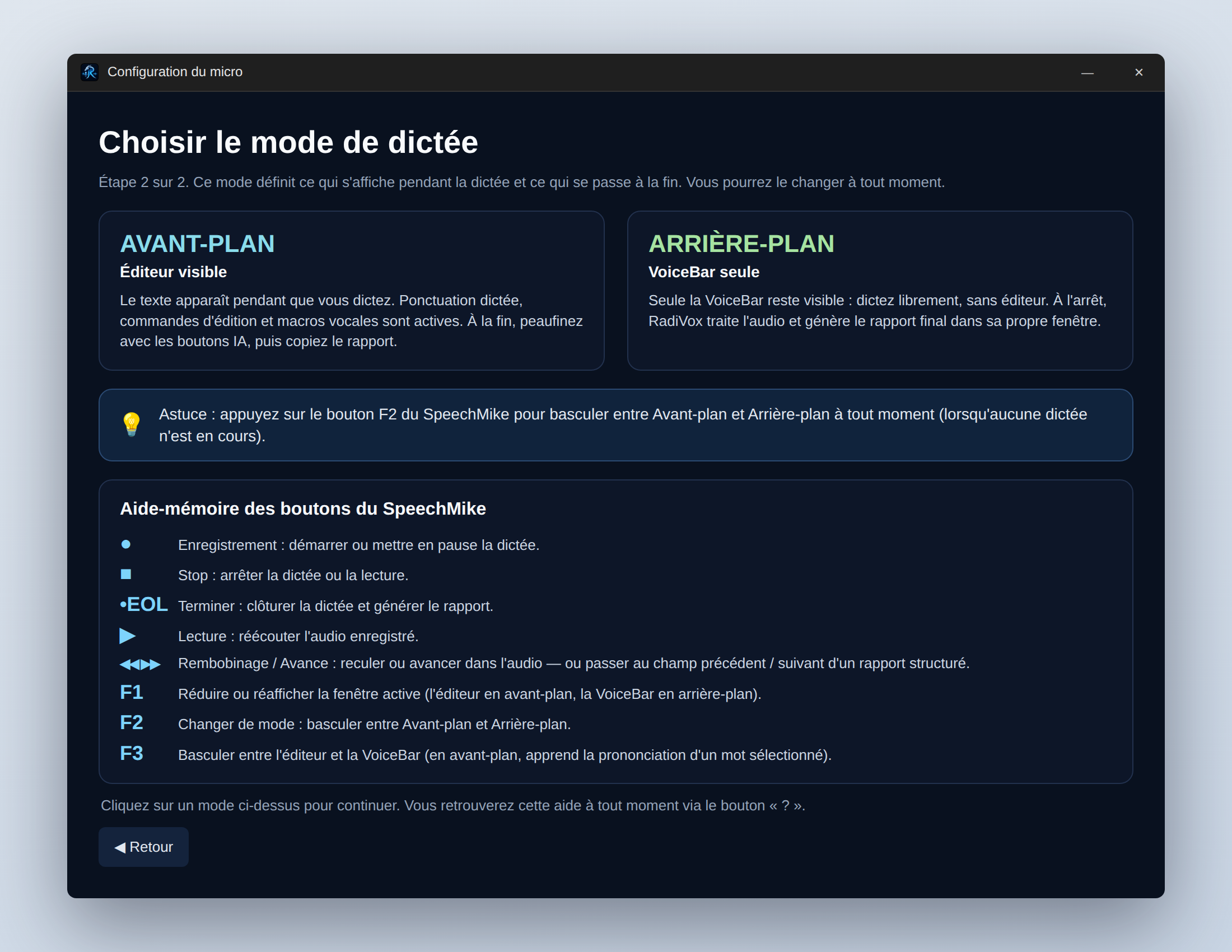Image resolution: width=1232 pixels, height=952 pixels.
Task: Click the •EOL button symbol
Action: click(144, 605)
